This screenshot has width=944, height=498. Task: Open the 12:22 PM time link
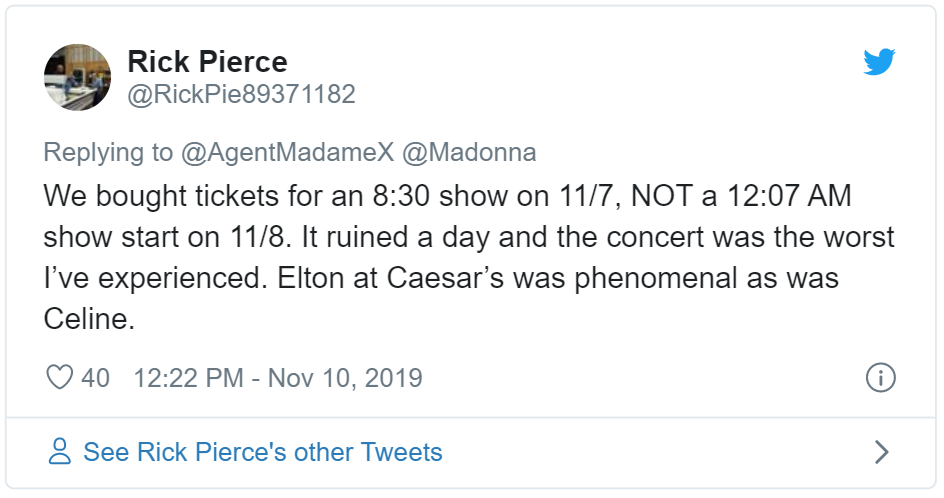(x=189, y=378)
